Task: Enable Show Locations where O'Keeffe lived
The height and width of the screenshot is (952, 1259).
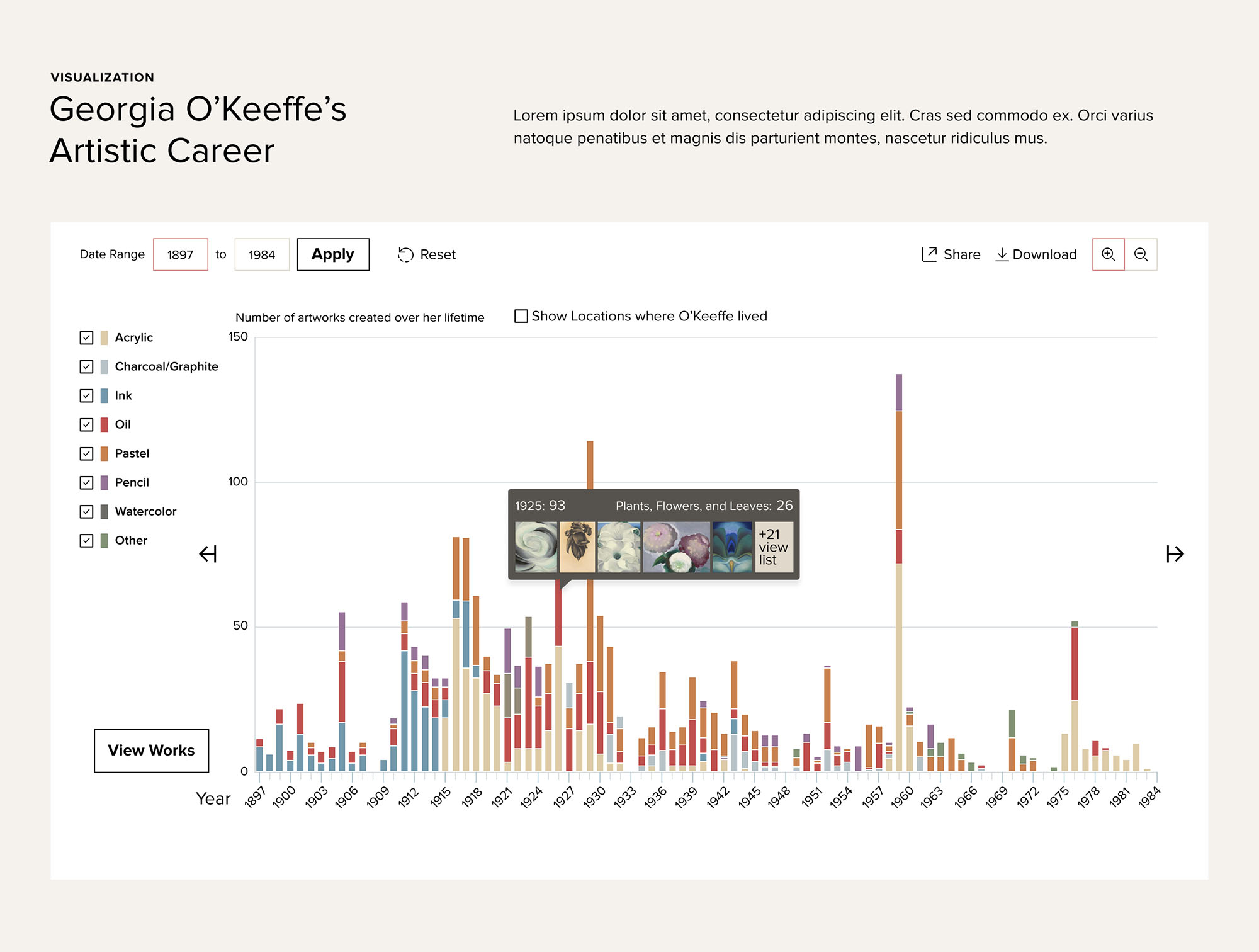Action: click(521, 316)
